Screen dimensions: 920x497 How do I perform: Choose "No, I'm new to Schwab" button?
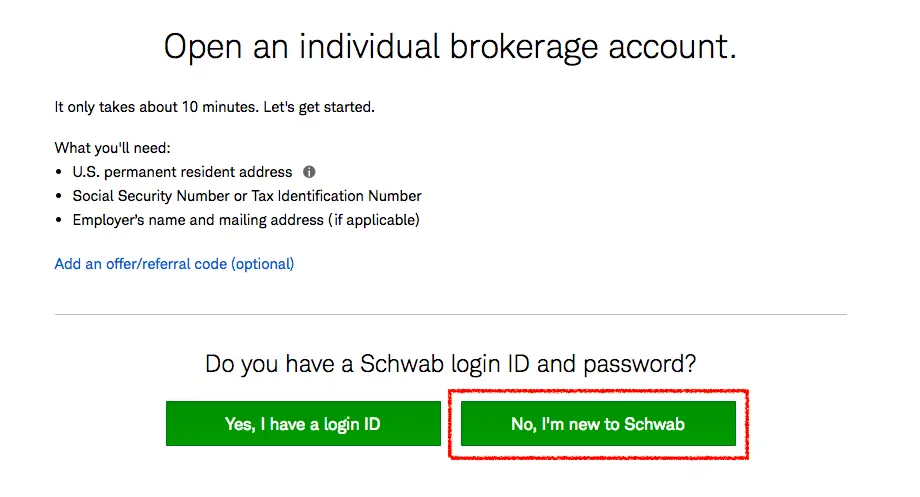point(597,424)
